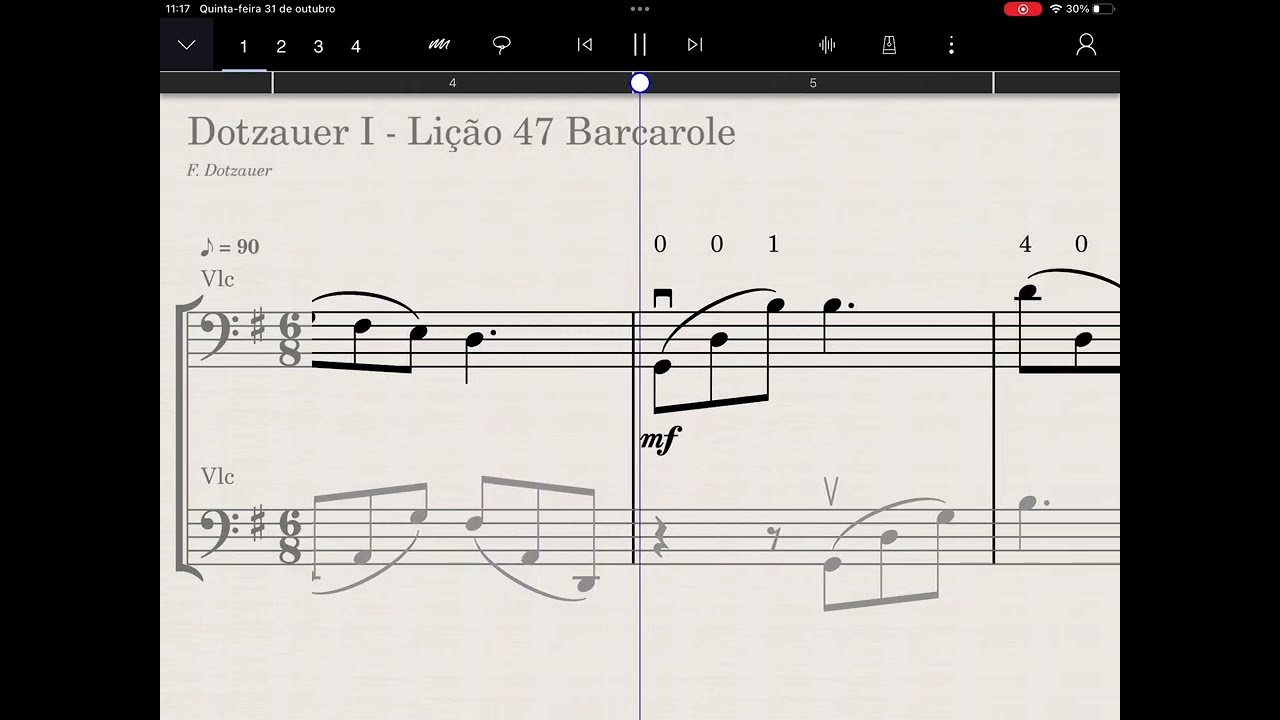
Task: Select the mf dynamic marking
Action: pos(660,439)
